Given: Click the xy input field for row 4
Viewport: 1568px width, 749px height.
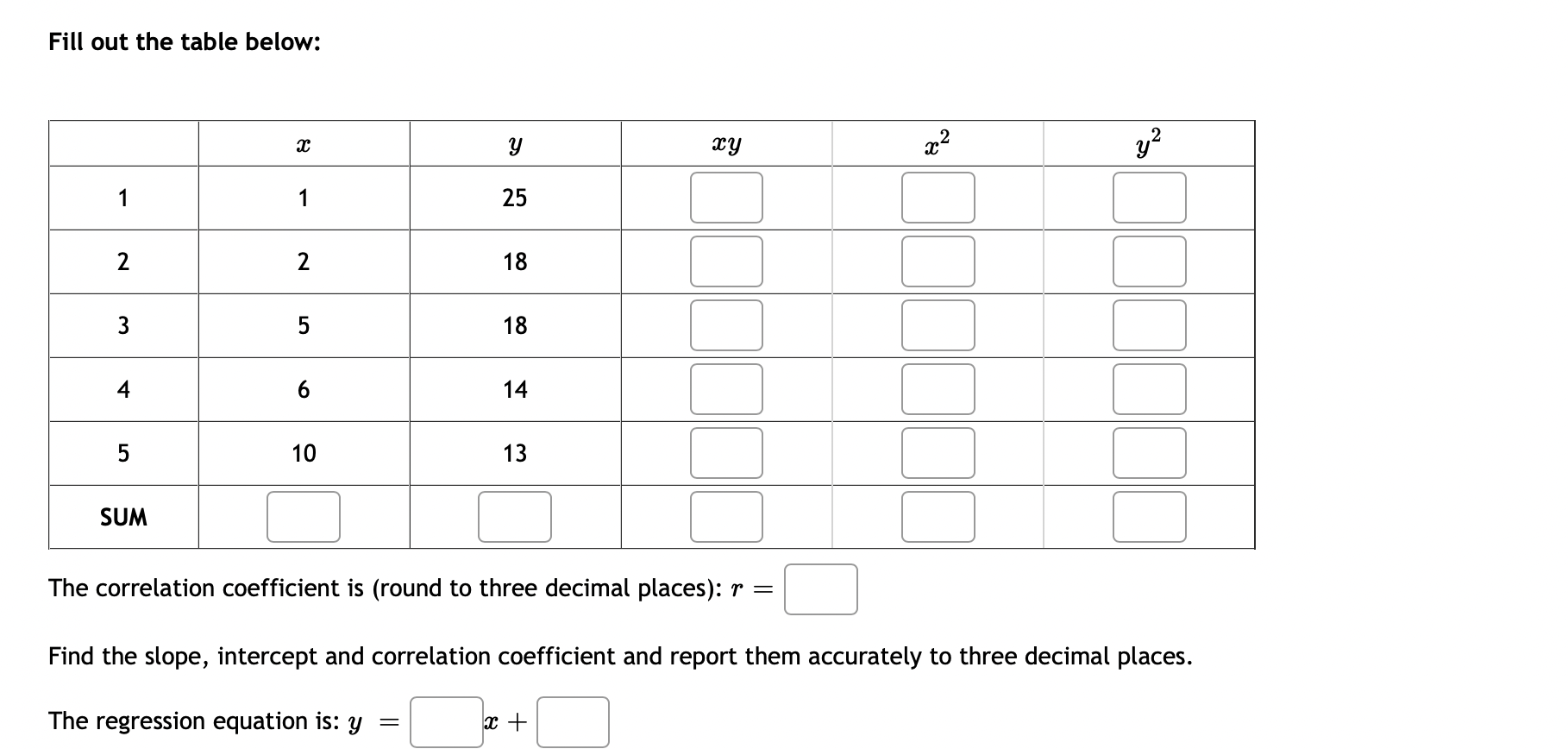Looking at the screenshot, I should 726,389.
